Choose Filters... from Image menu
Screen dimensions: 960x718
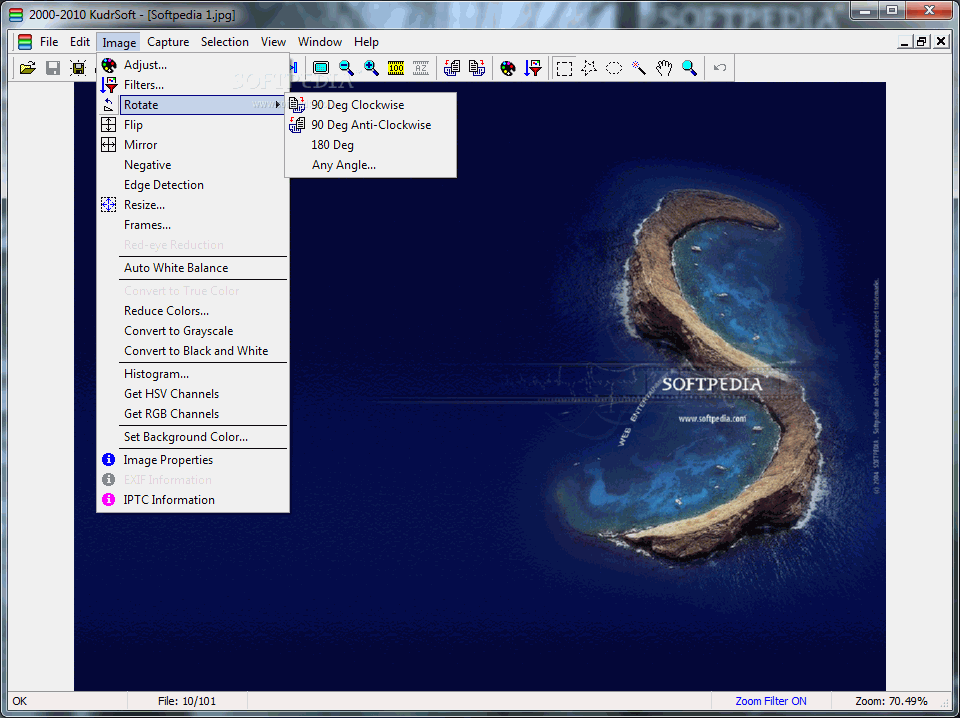pyautogui.click(x=193, y=85)
